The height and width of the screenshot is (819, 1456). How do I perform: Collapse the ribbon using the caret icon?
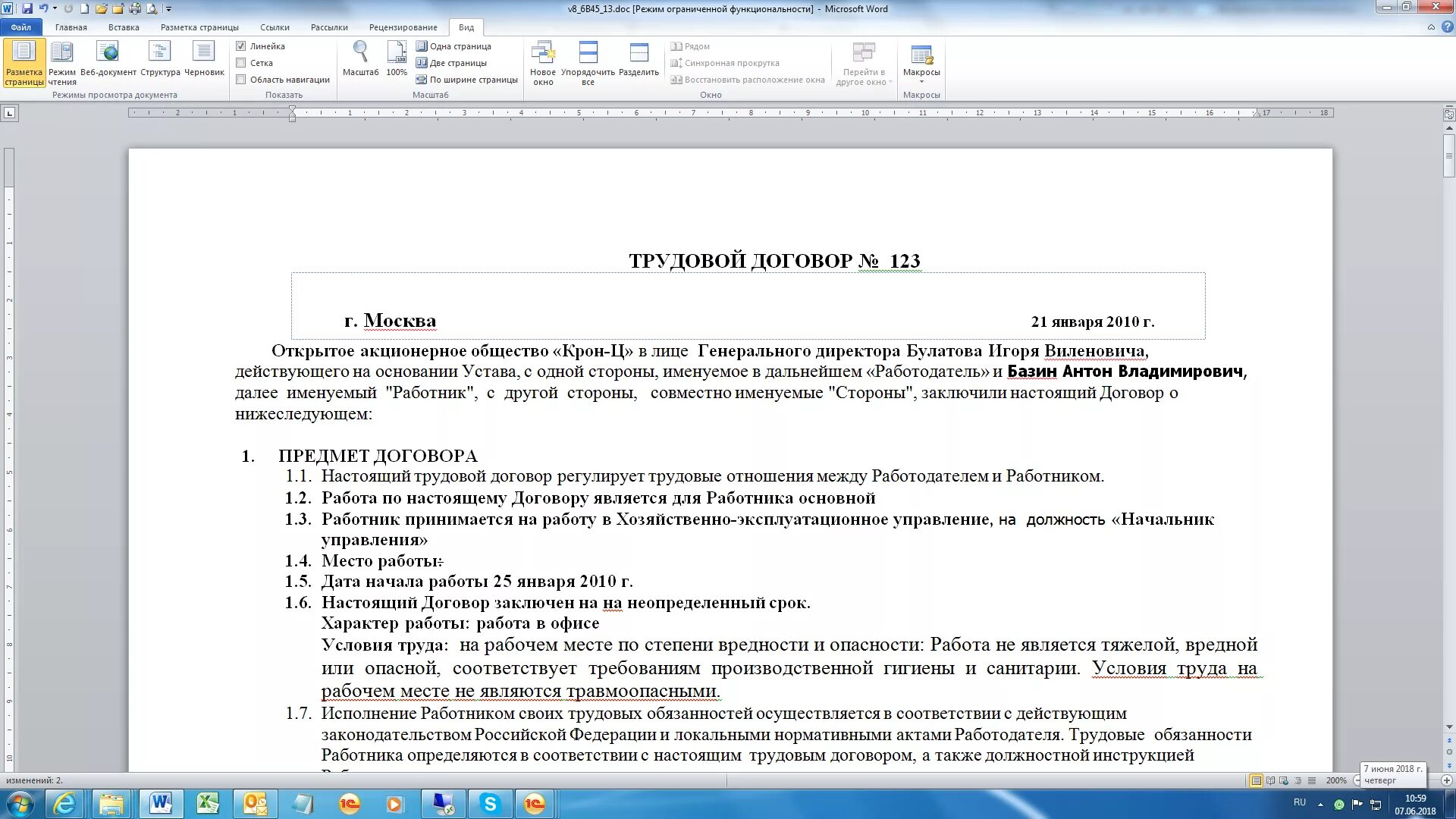click(x=1431, y=27)
